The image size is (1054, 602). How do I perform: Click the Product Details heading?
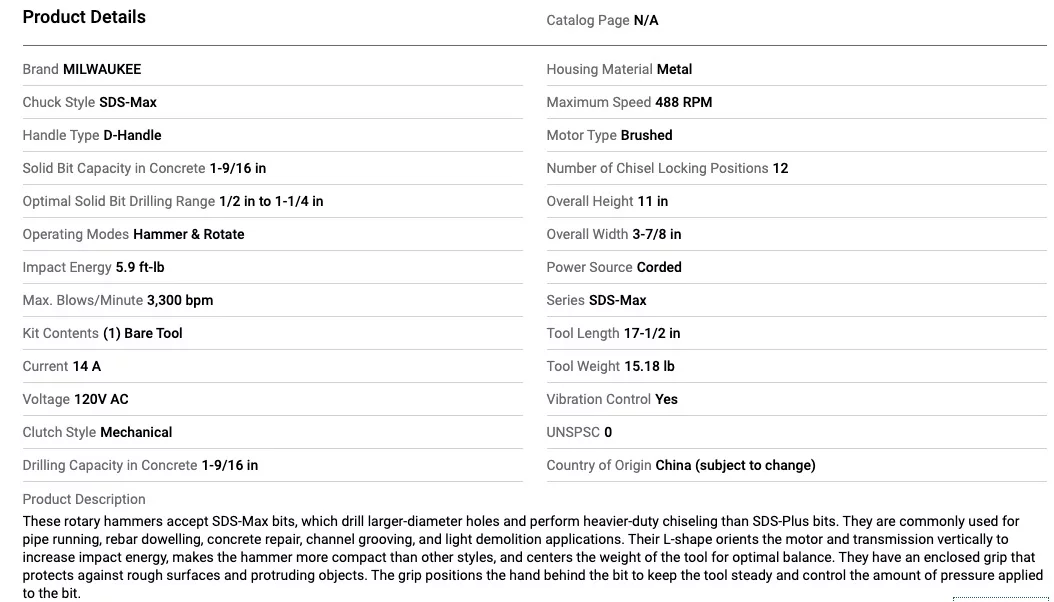84,17
